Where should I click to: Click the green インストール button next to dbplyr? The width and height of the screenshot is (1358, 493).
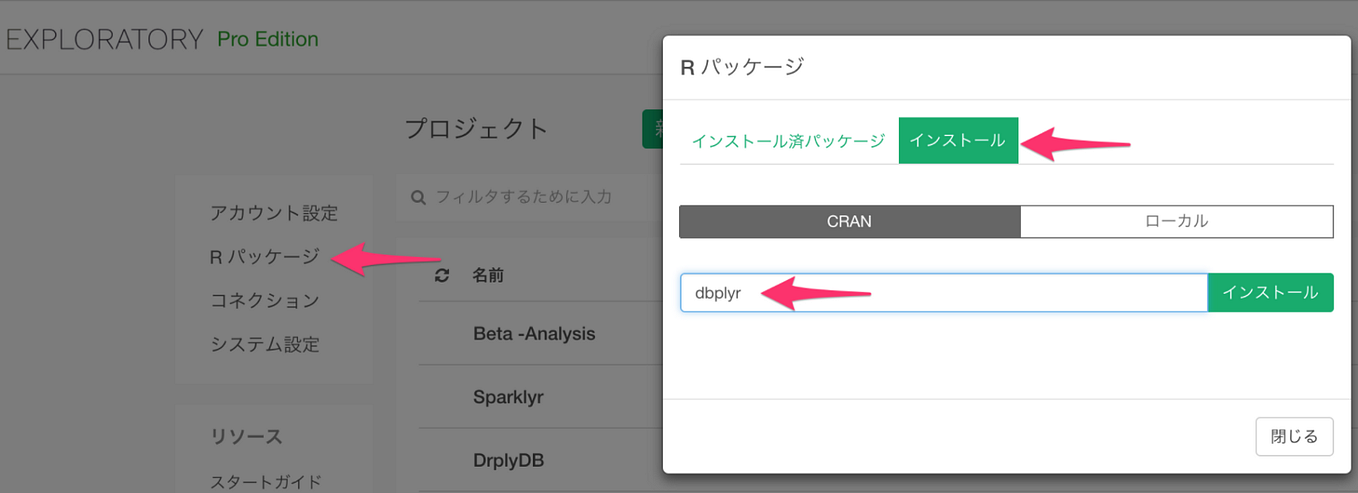(x=1270, y=293)
